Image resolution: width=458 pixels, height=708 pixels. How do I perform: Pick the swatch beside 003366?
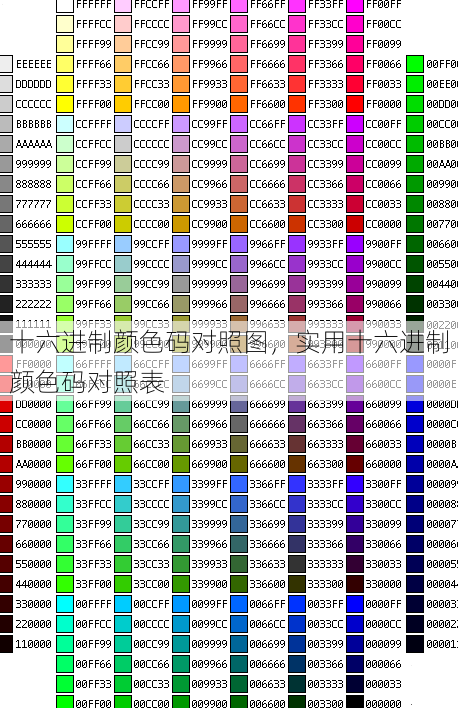297,664
